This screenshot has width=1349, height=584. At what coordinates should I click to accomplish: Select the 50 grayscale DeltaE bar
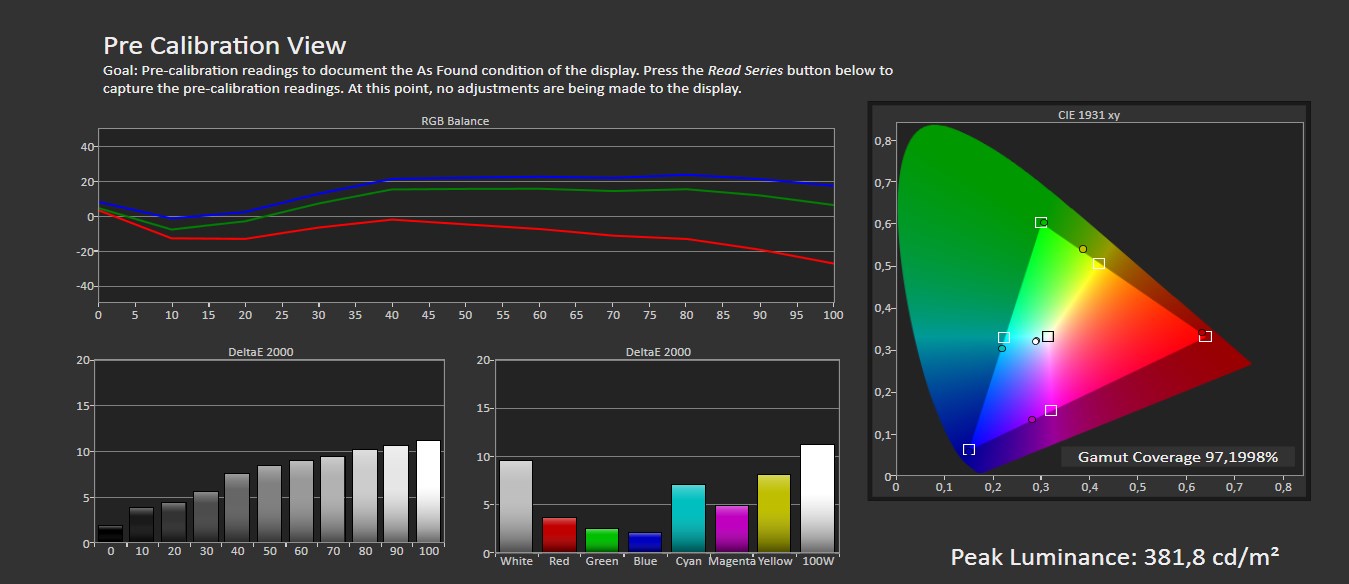(269, 504)
